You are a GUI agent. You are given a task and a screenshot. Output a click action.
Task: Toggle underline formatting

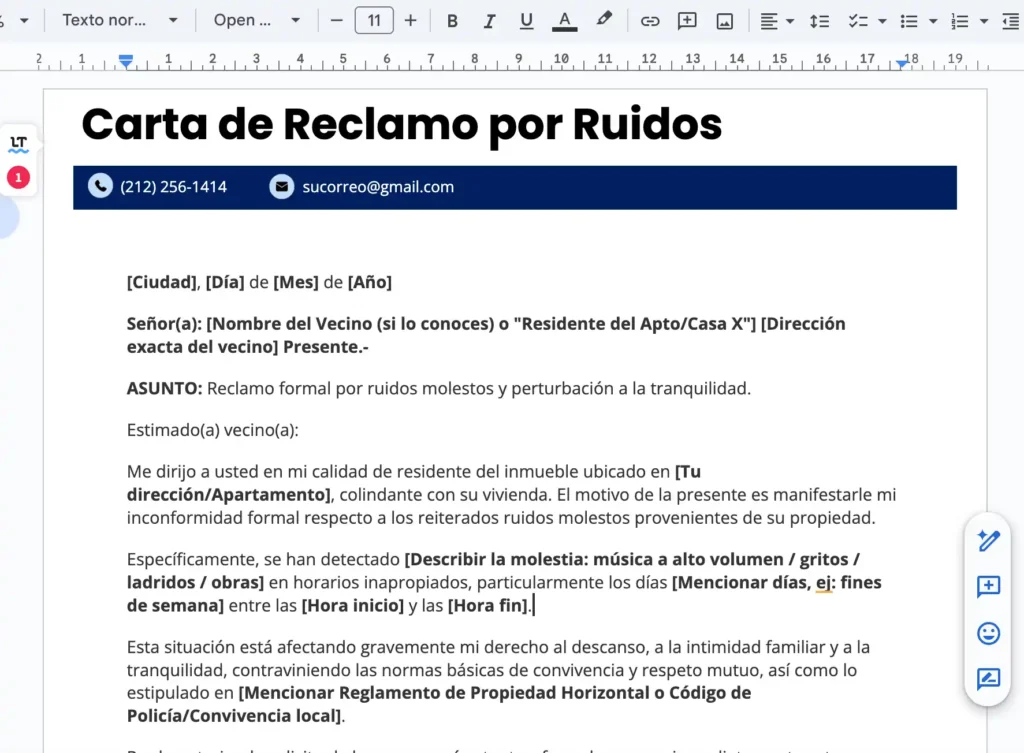[526, 20]
